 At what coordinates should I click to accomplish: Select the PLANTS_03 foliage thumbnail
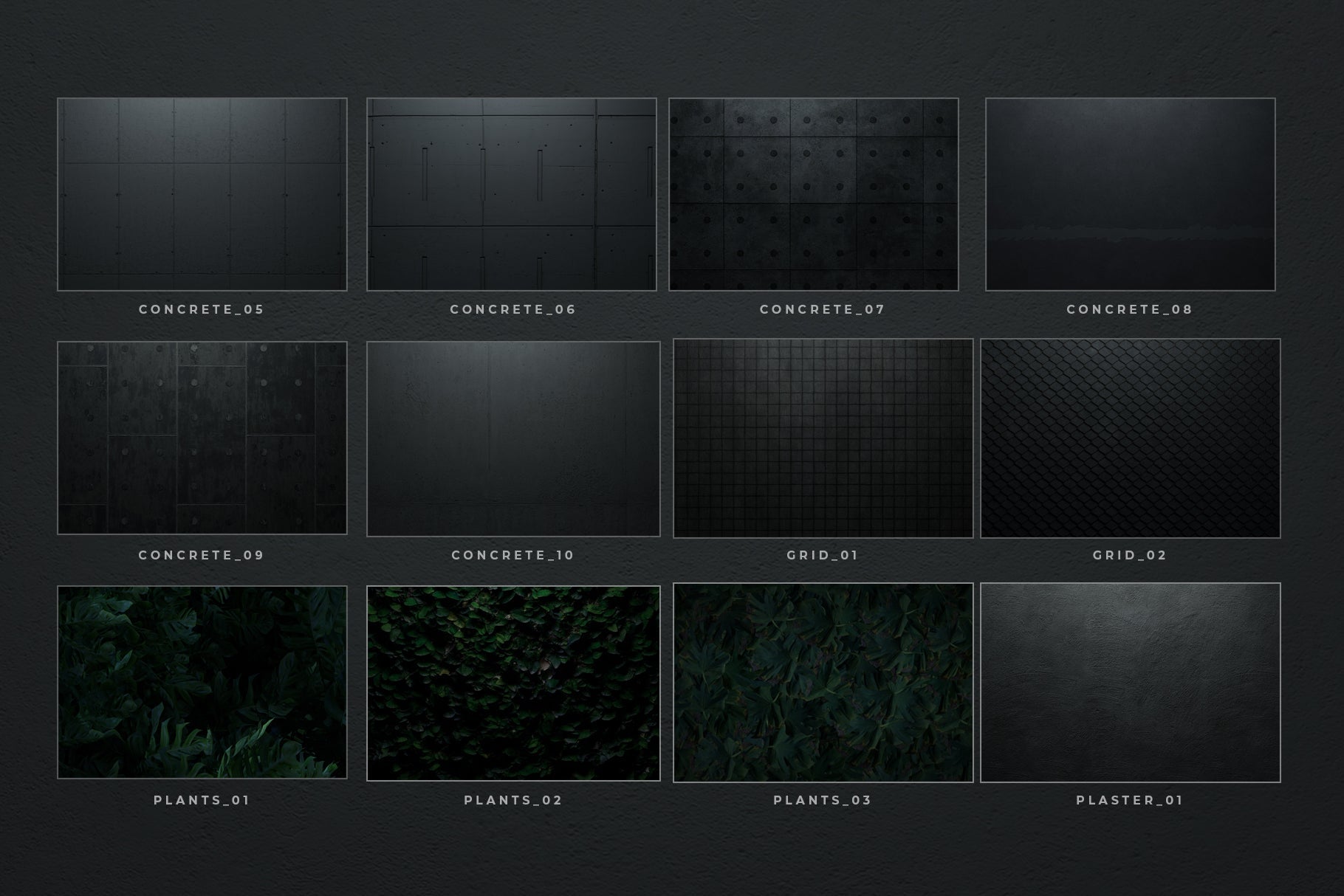[823, 683]
